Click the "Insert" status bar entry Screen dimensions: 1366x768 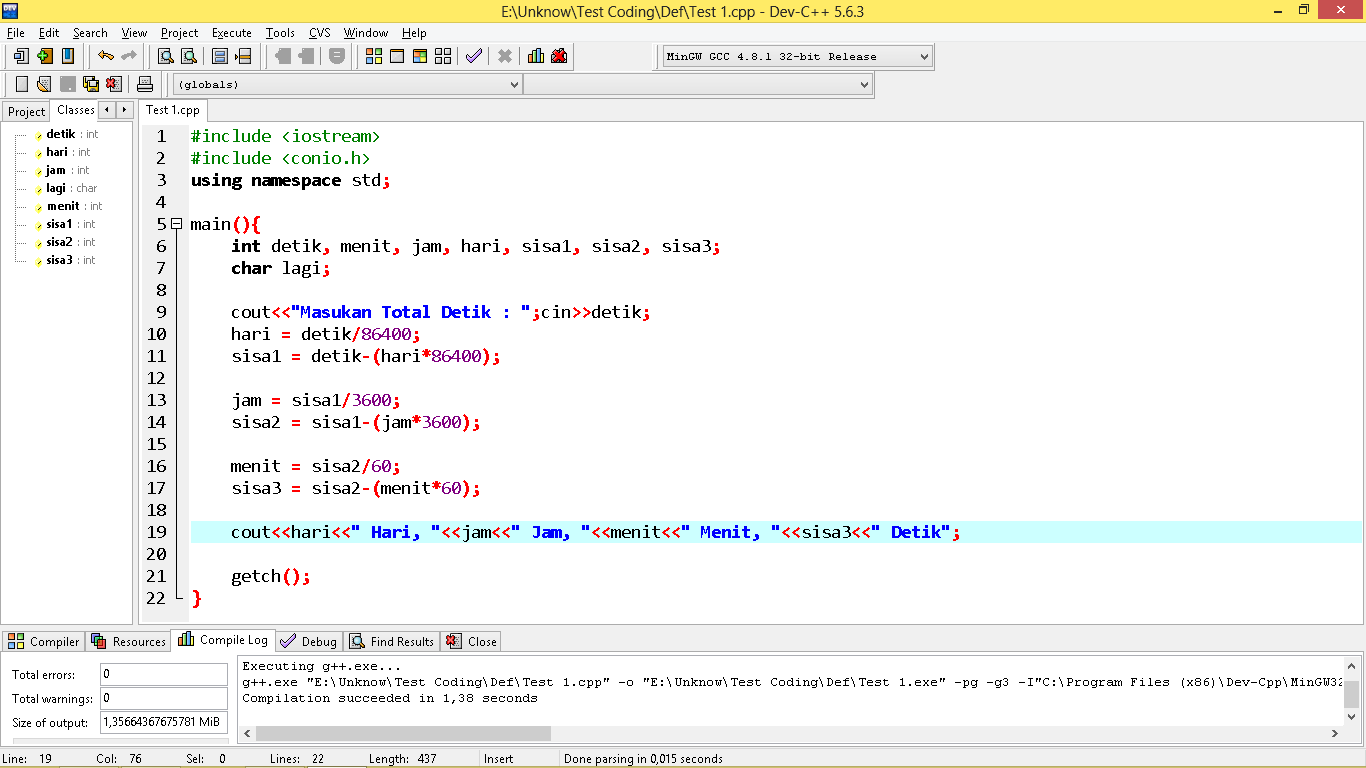pyautogui.click(x=498, y=759)
